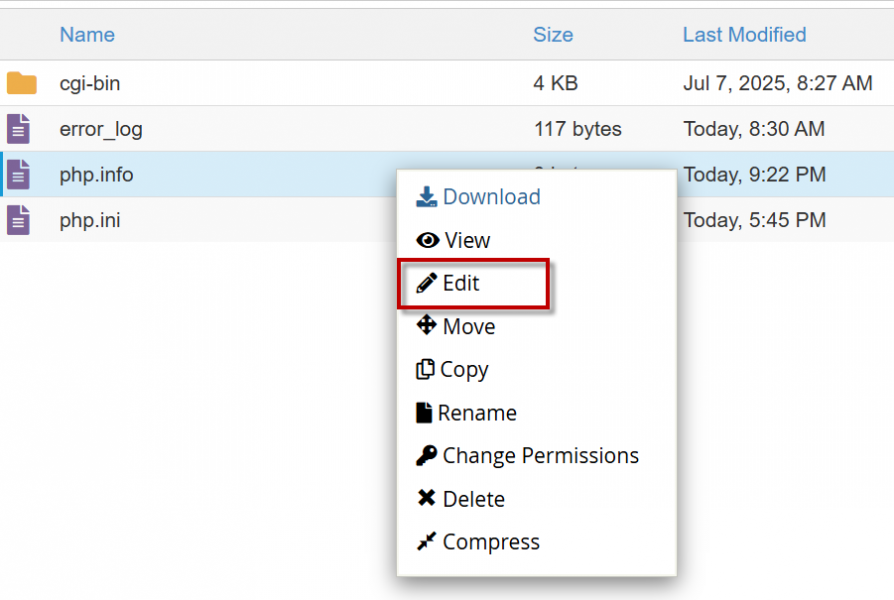Sort files by Name column header

(87, 35)
